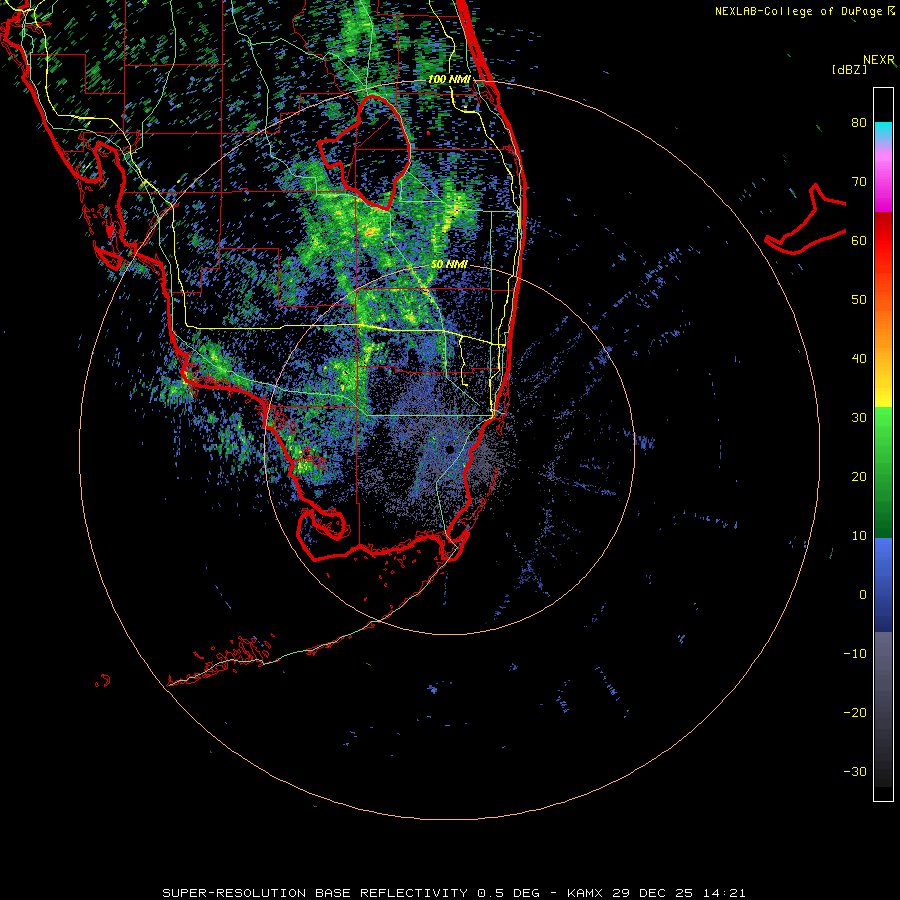Click the 80 value on the color scale
This screenshot has width=900, height=900.
[859, 123]
